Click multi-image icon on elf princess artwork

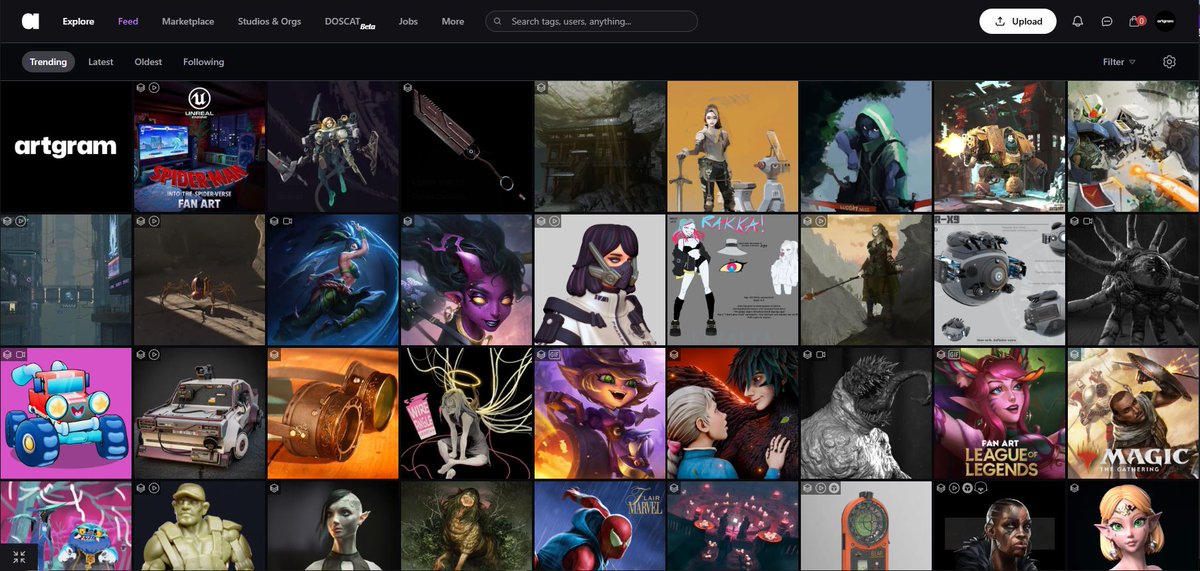pyautogui.click(x=1074, y=487)
